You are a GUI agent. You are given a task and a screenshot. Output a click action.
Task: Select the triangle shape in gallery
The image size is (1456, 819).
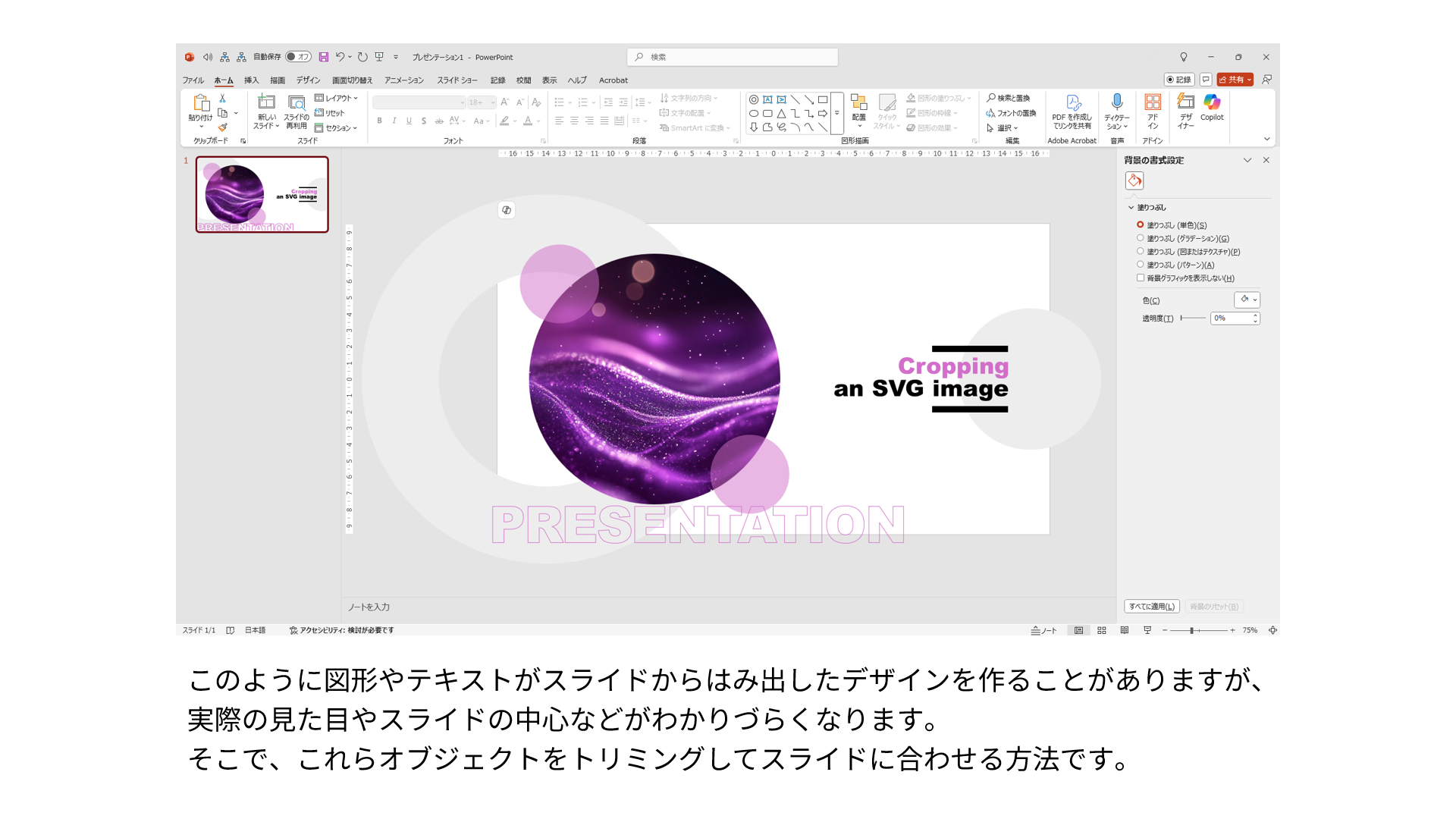781,114
